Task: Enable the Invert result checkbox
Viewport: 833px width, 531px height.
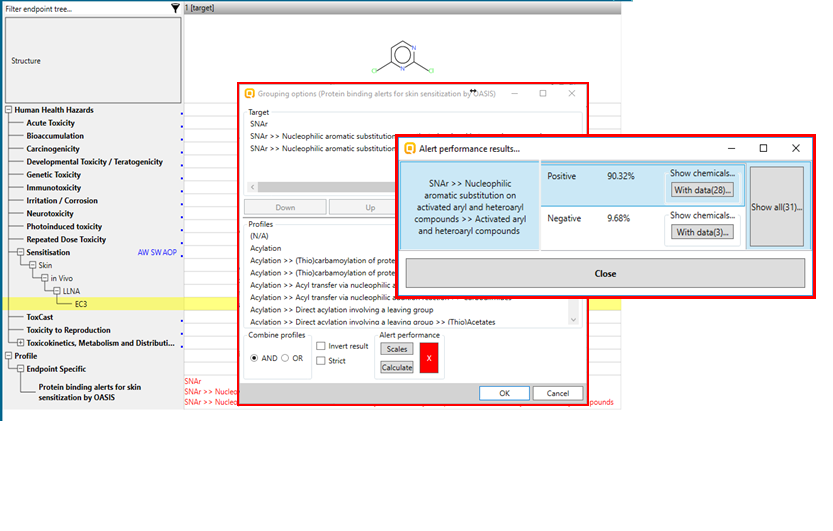Action: 321,346
